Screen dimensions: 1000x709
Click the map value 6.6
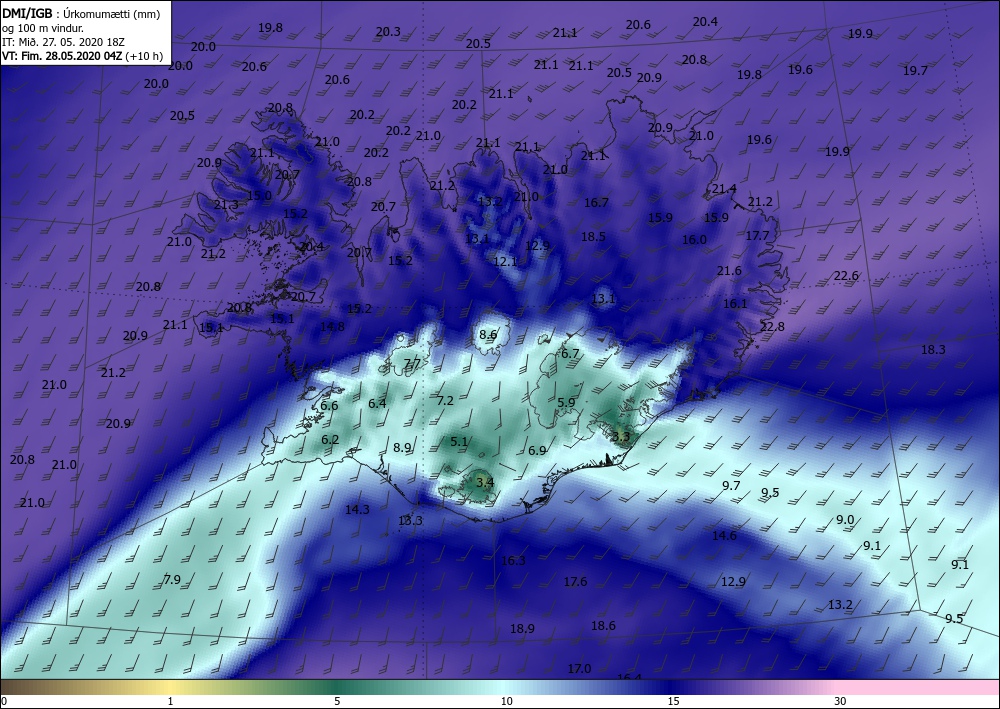point(329,406)
